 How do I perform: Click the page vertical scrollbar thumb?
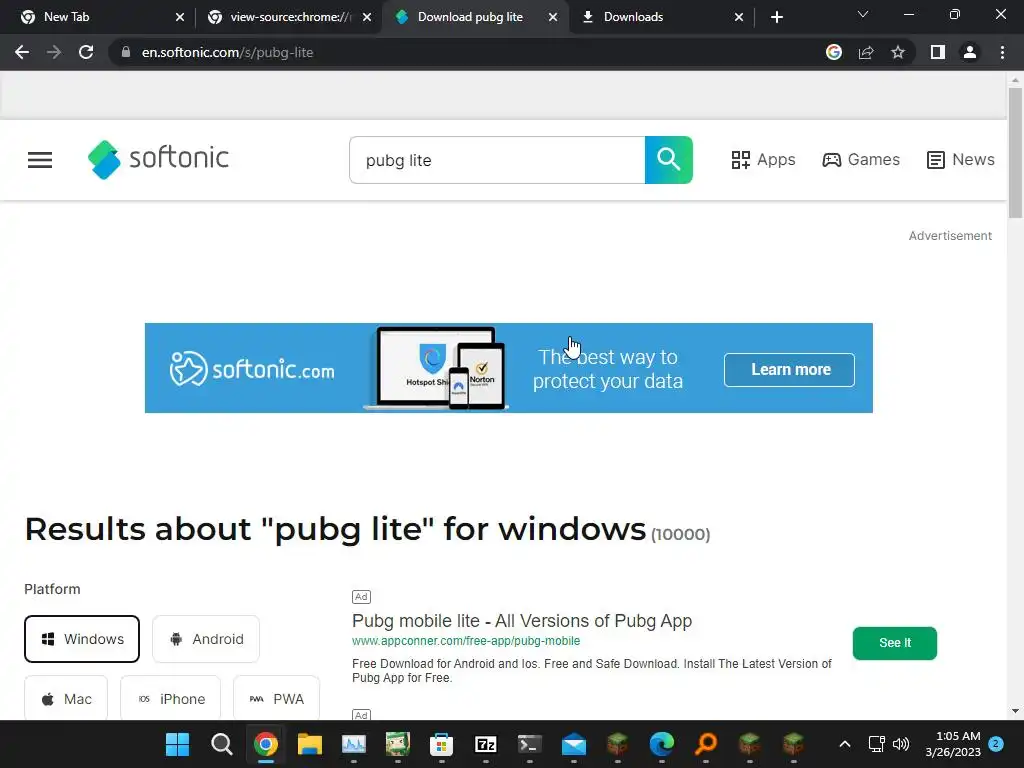click(x=1015, y=153)
